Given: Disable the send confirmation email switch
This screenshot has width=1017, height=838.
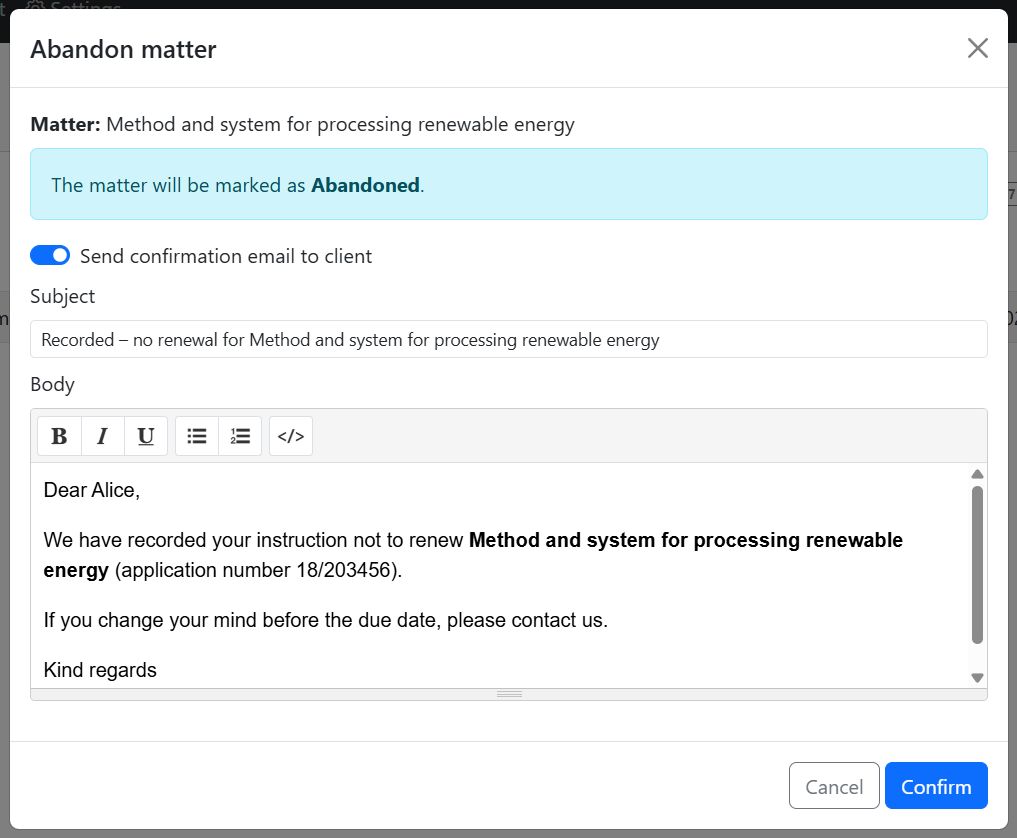Looking at the screenshot, I should [50, 256].
